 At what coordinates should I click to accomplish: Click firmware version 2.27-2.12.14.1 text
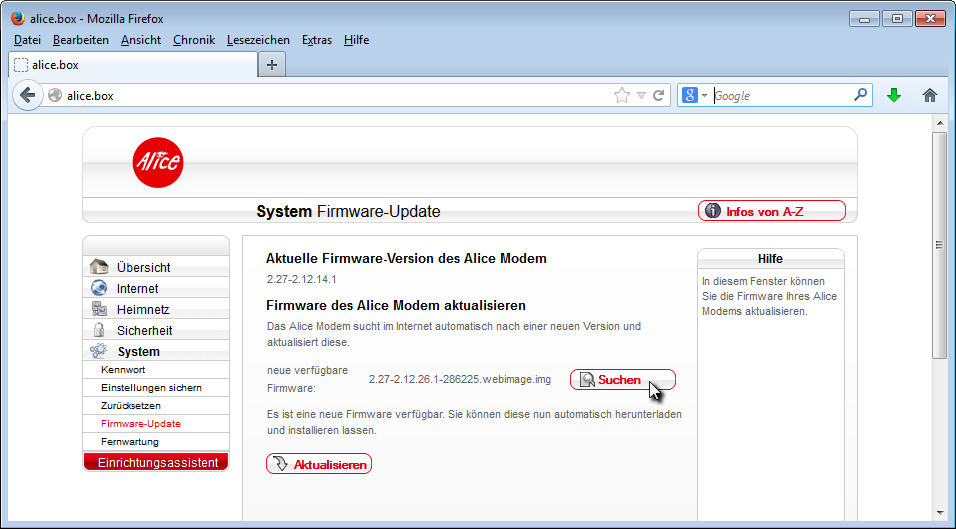tap(301, 279)
